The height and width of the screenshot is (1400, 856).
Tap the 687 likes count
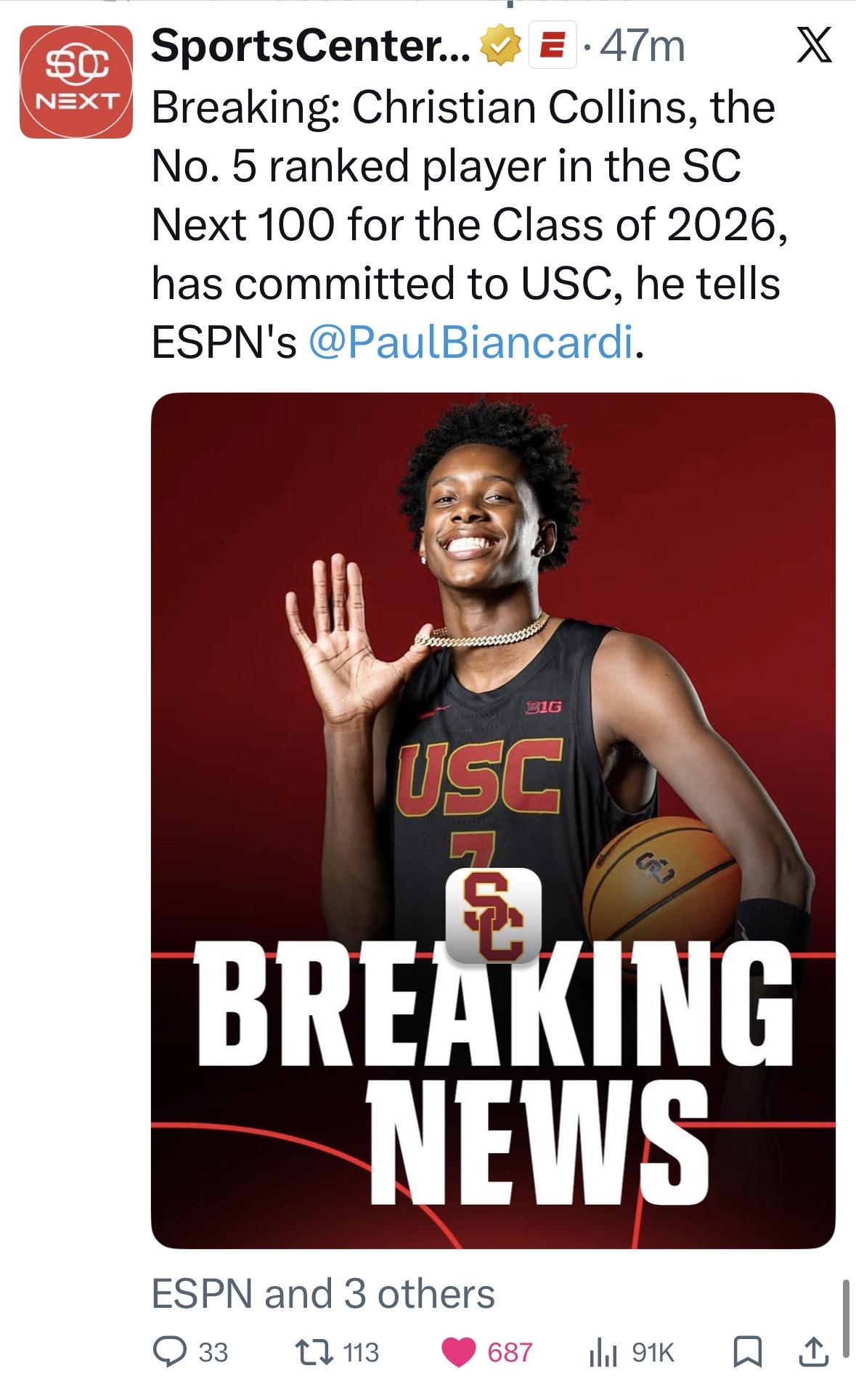[x=510, y=1352]
